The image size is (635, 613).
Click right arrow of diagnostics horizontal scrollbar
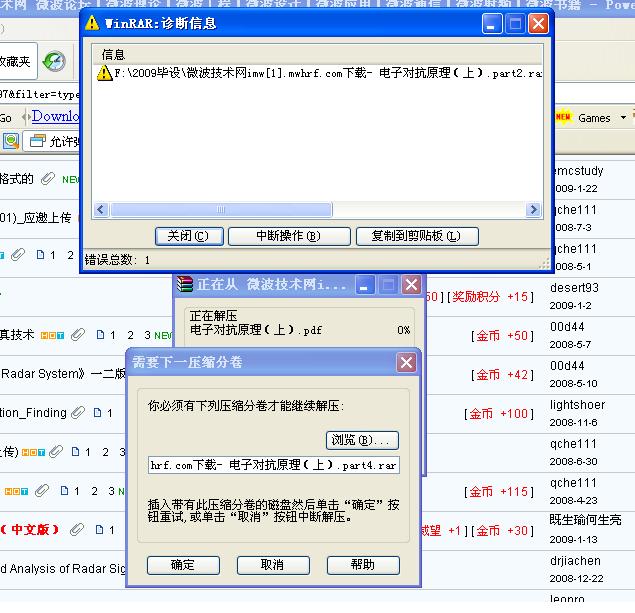tap(533, 210)
